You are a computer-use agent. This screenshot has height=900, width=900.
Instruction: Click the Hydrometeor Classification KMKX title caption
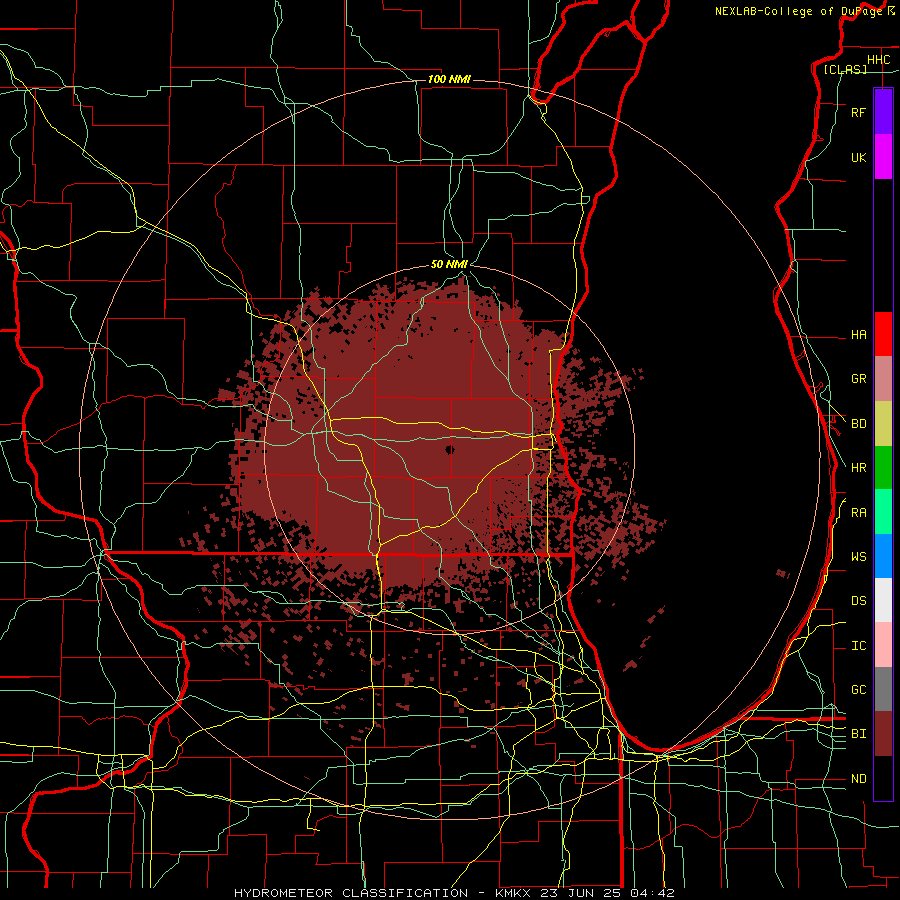pos(454,893)
